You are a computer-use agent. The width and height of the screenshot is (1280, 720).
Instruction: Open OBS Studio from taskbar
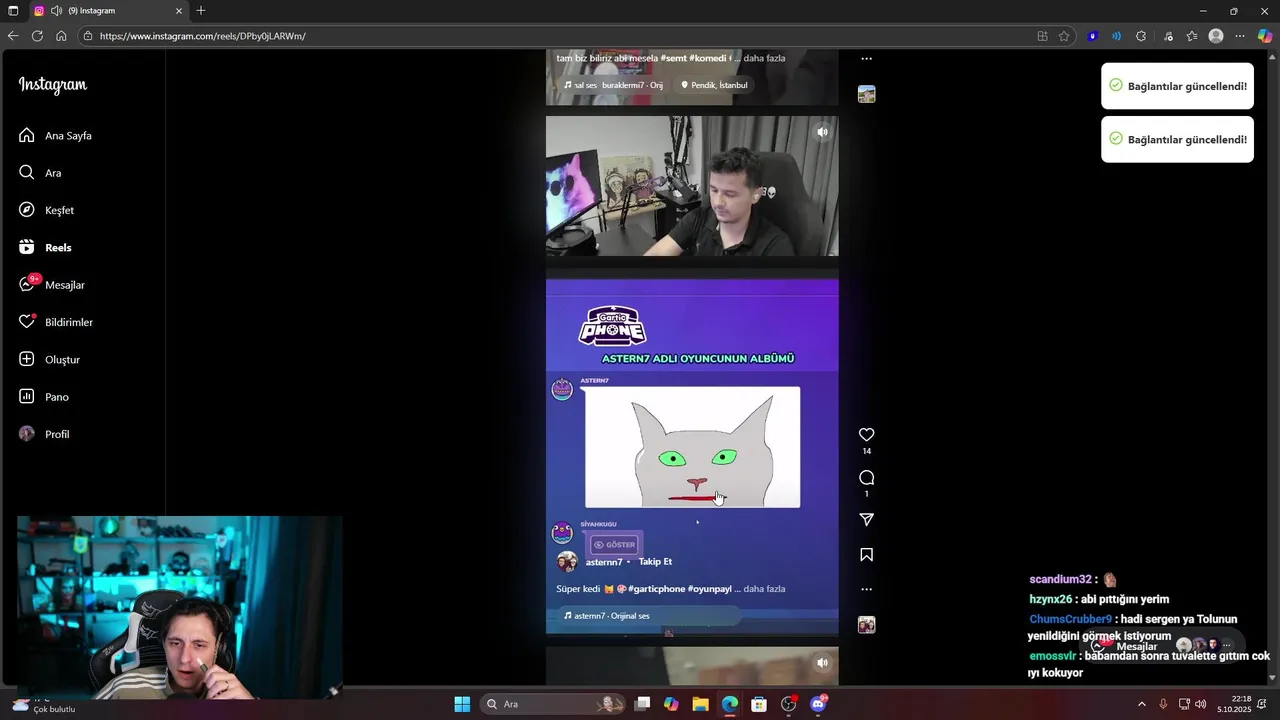(x=789, y=704)
